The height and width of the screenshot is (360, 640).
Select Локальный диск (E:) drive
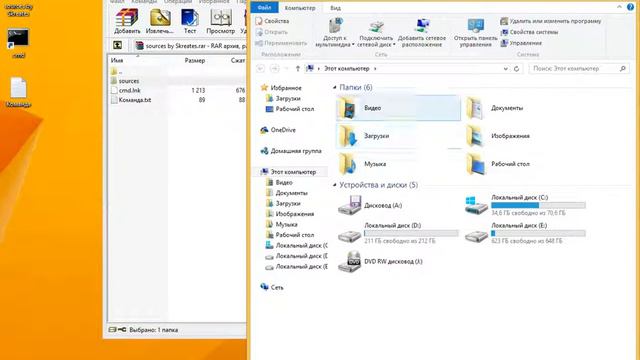click(526, 233)
